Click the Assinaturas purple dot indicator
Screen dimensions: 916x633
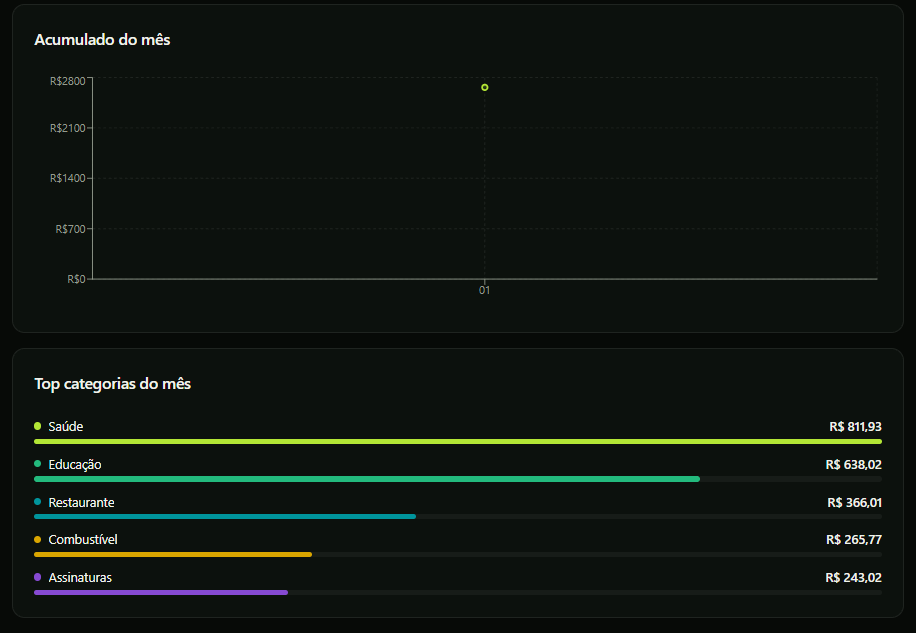click(x=37, y=577)
